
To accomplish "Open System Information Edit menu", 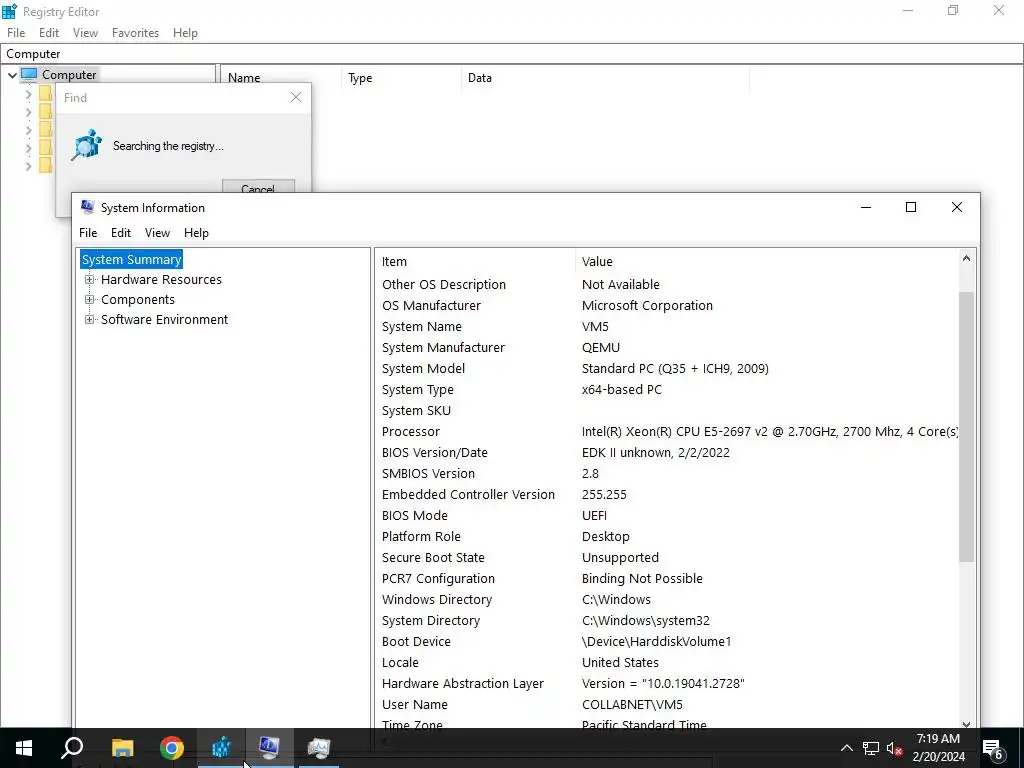I will [x=121, y=233].
